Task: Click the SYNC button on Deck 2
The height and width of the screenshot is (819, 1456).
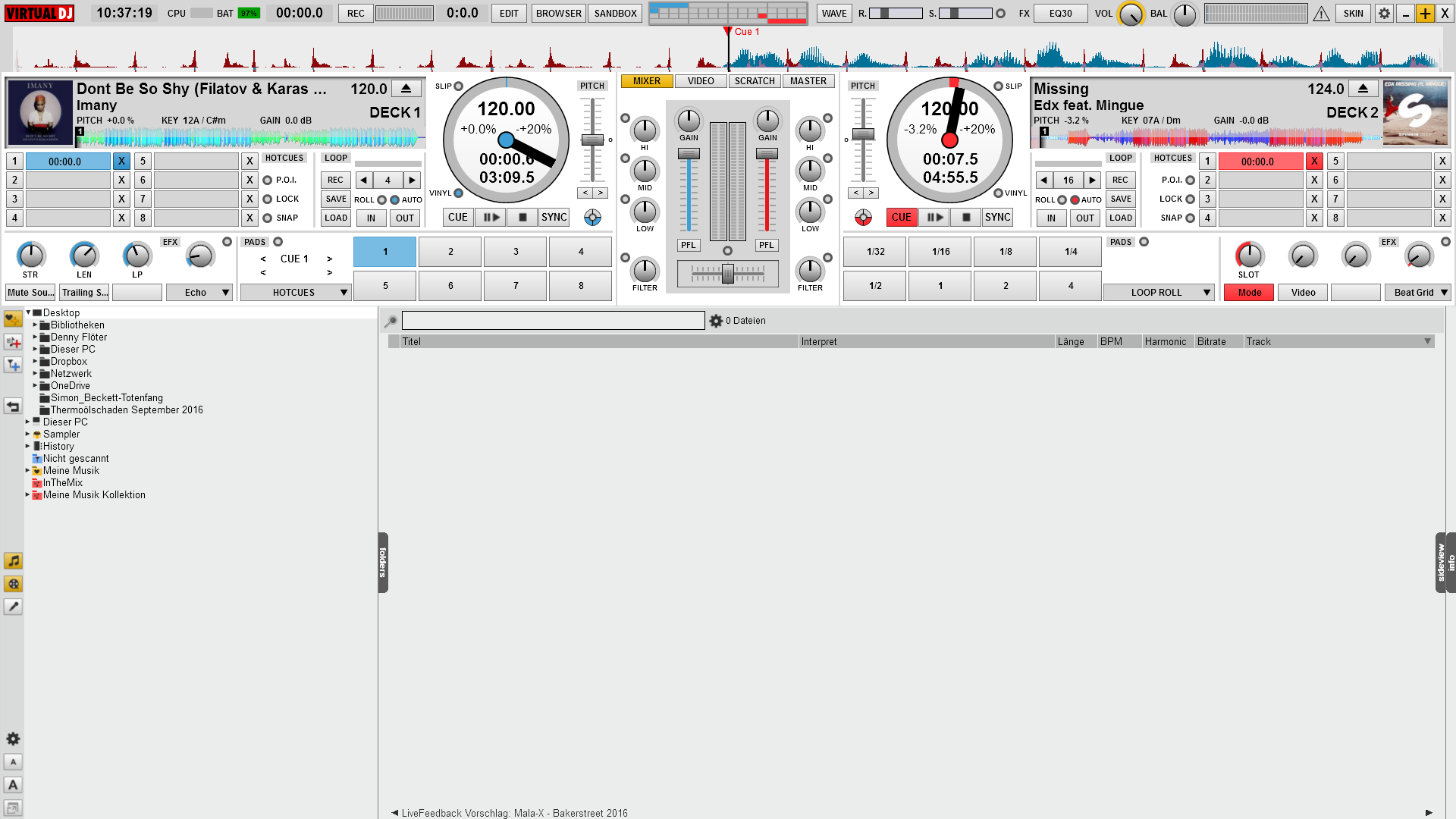Action: pyautogui.click(x=997, y=217)
